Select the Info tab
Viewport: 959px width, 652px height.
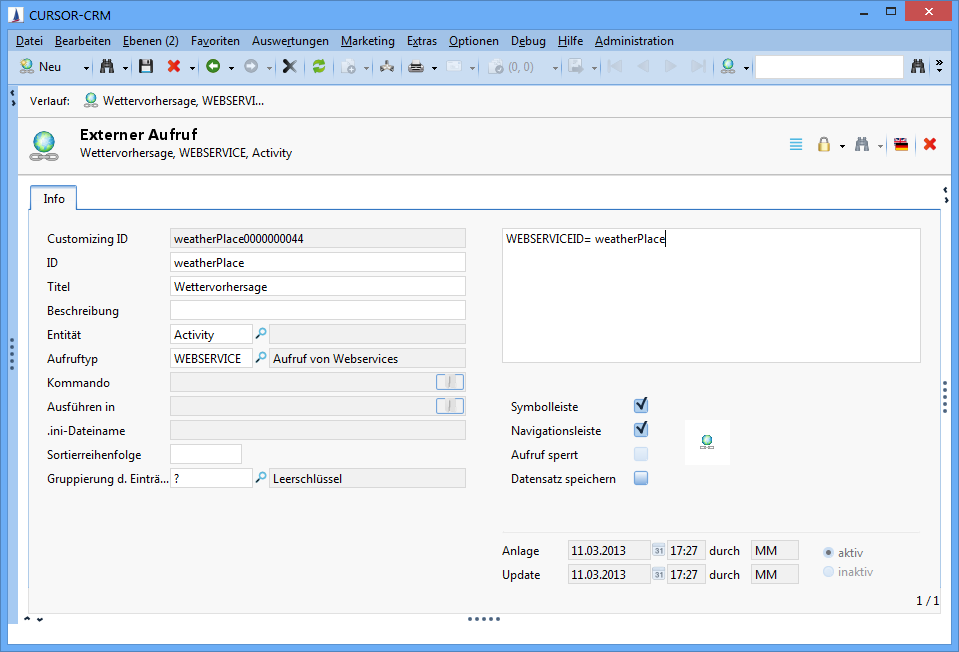coord(54,199)
